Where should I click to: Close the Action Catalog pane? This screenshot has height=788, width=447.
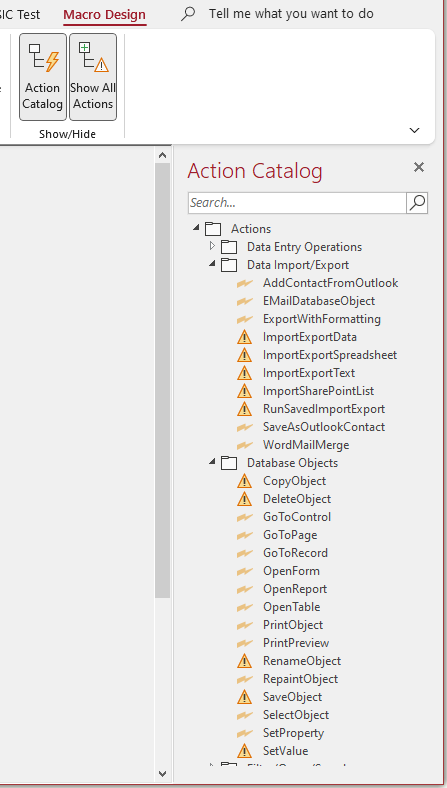pos(419,167)
